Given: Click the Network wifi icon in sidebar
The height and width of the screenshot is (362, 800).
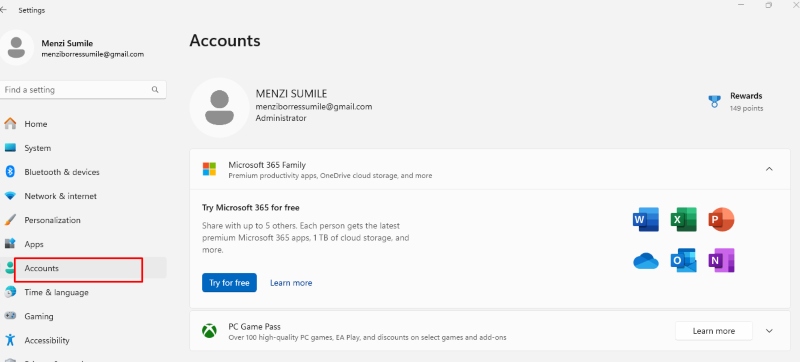Looking at the screenshot, I should pyautogui.click(x=10, y=196).
